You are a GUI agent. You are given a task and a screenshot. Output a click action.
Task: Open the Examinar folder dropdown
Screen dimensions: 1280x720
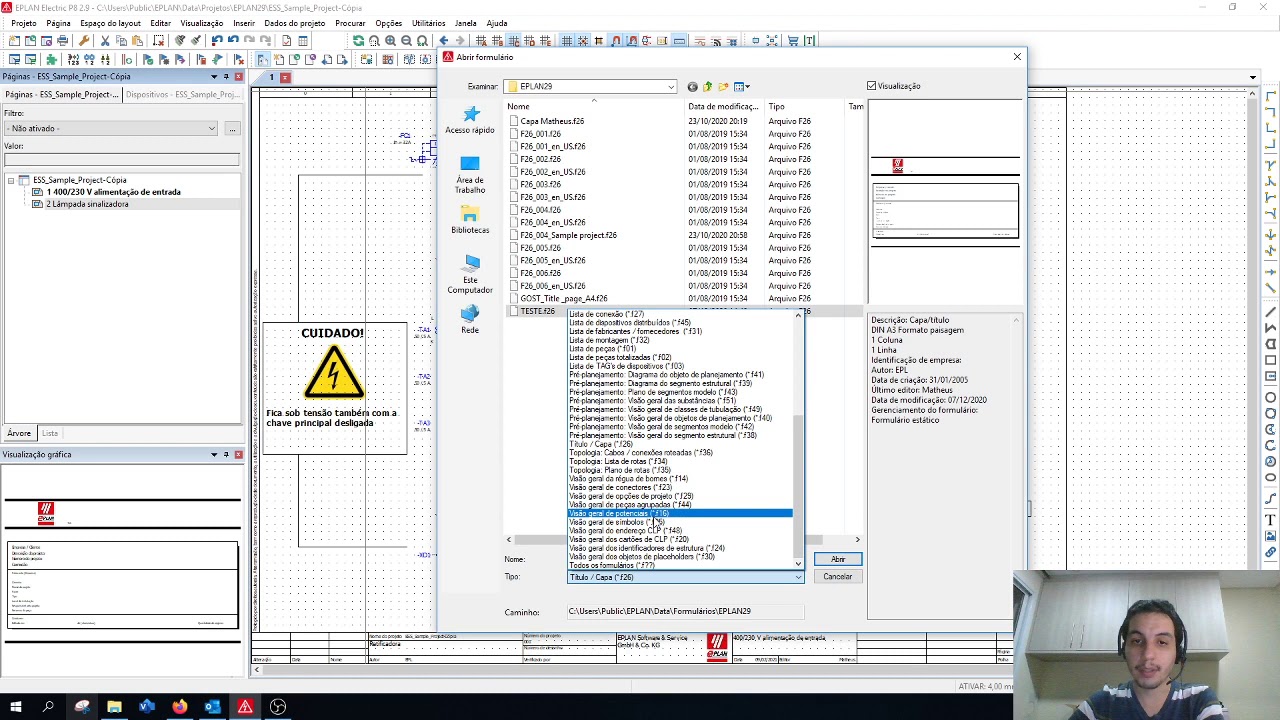point(671,87)
